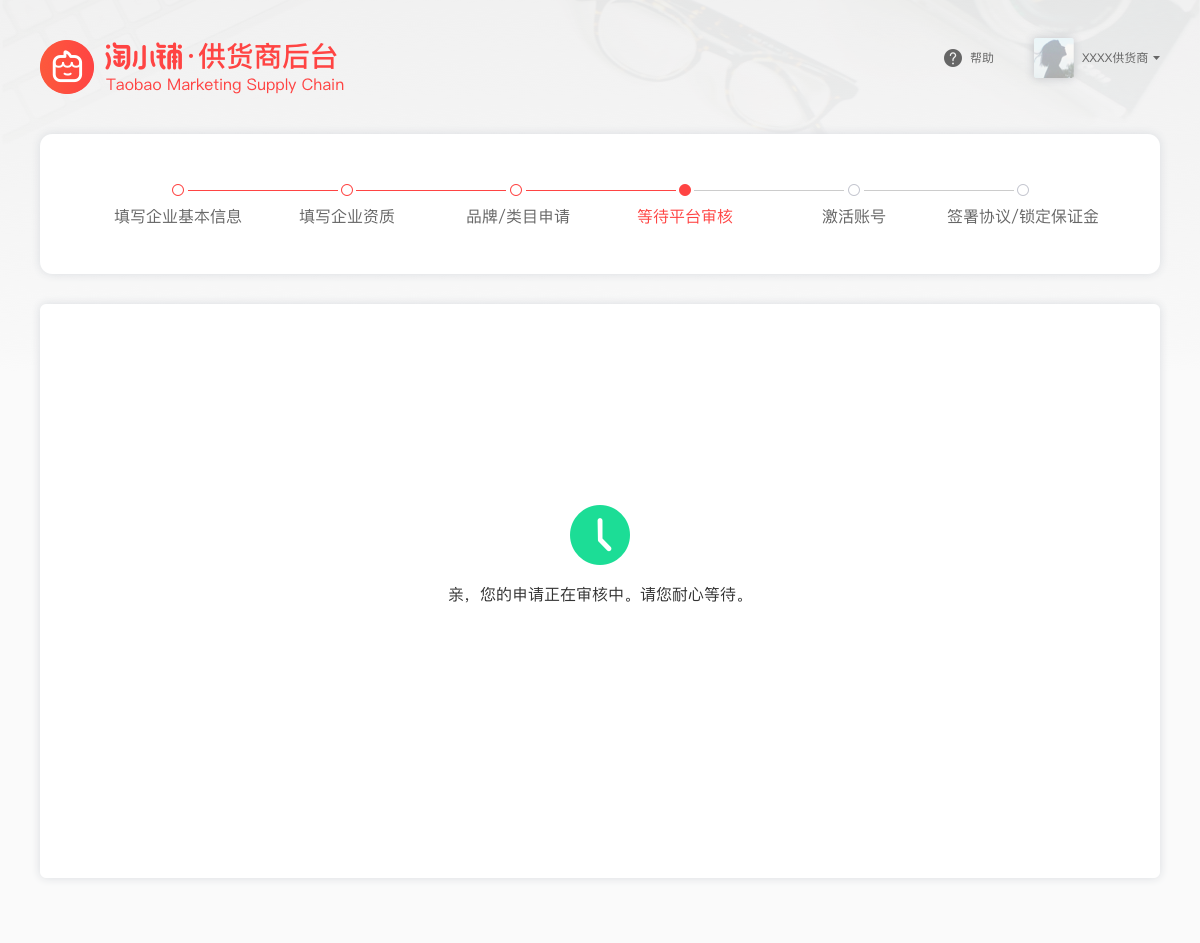Click the 品牌/类目申请 step label

(518, 217)
